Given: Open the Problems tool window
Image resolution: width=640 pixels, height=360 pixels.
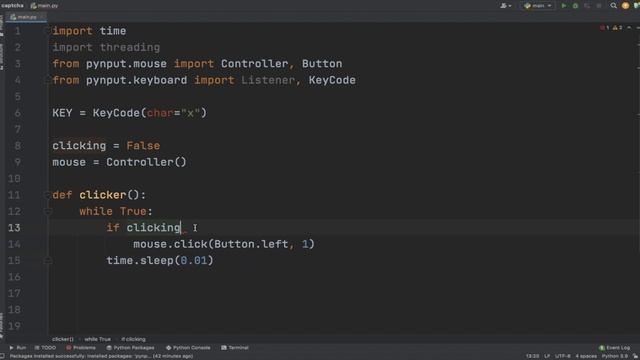Looking at the screenshot, I should point(81,348).
